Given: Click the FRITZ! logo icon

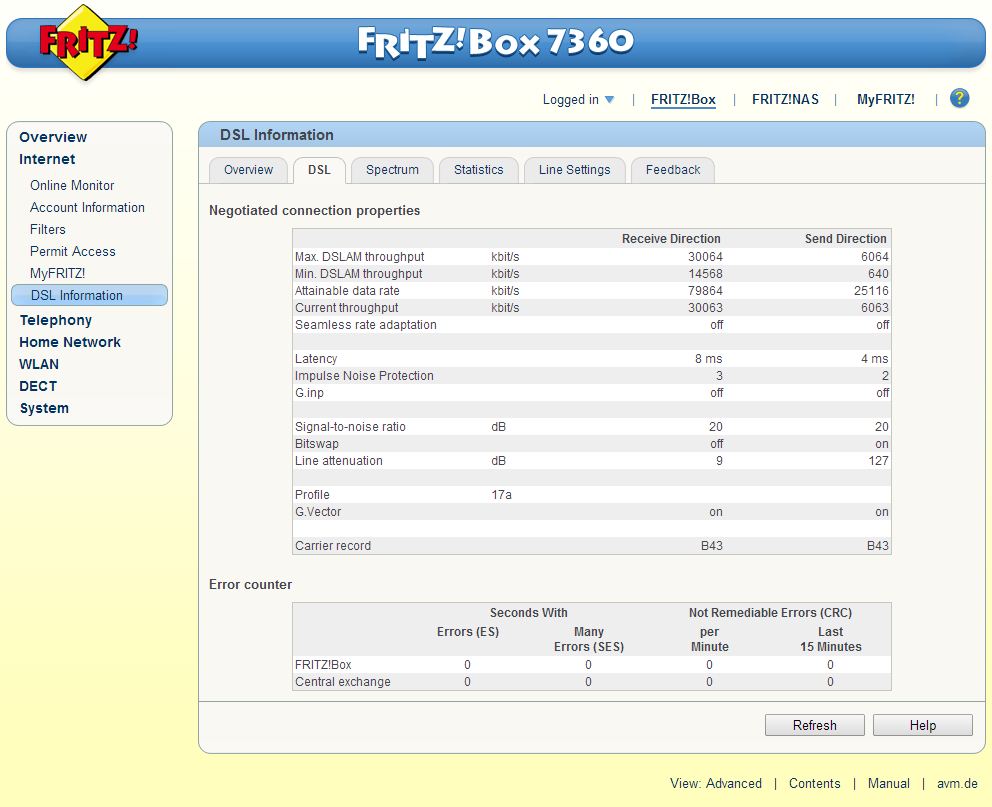Looking at the screenshot, I should [88, 42].
